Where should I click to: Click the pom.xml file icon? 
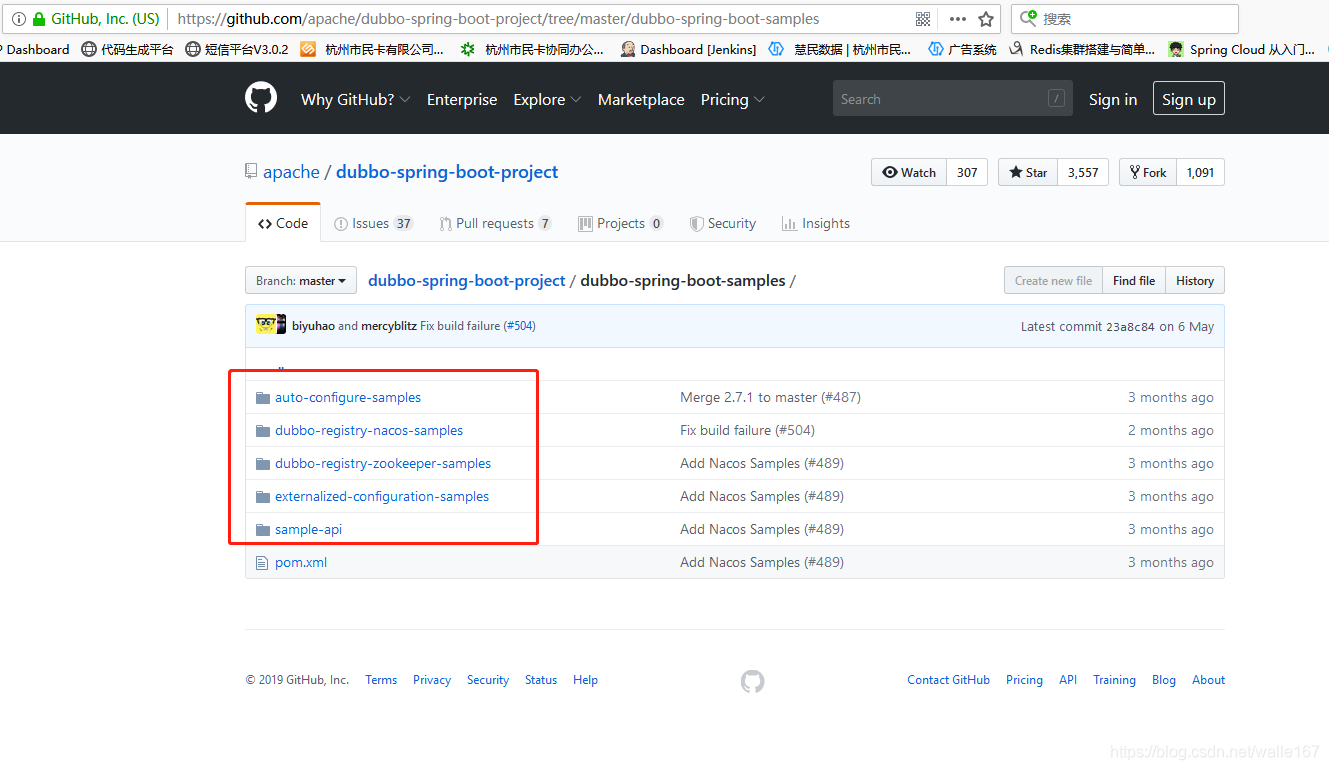pos(262,562)
